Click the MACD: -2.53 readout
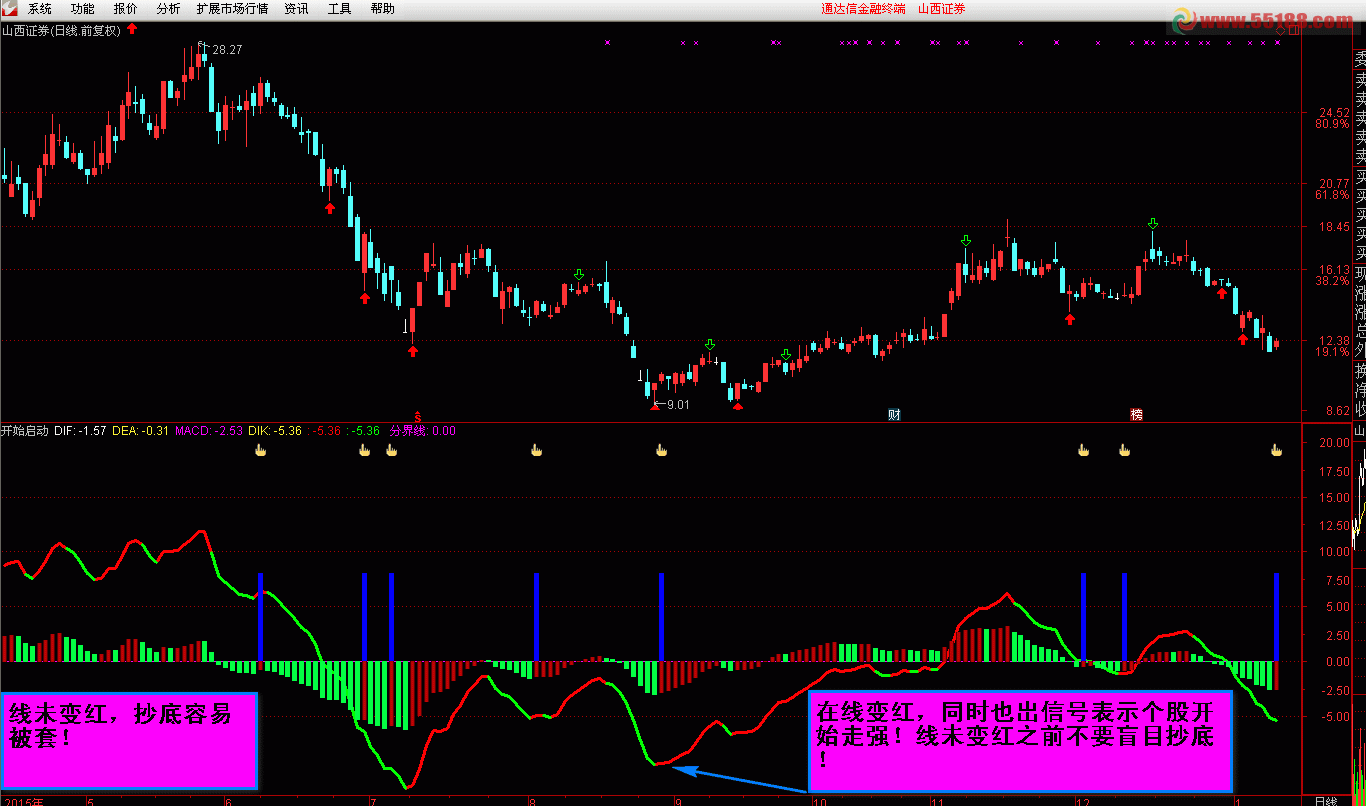This screenshot has height=806, width=1366. point(209,431)
